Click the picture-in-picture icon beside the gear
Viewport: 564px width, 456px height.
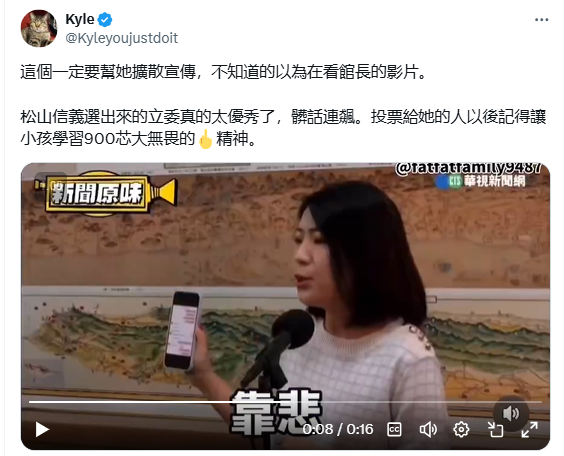pyautogui.click(x=495, y=429)
